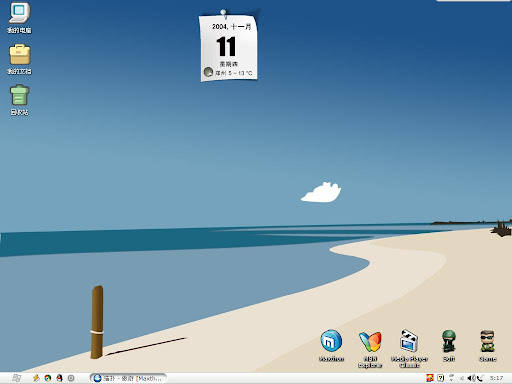Open the My Computer desktop icon
This screenshot has height=384, width=512.
[19, 13]
